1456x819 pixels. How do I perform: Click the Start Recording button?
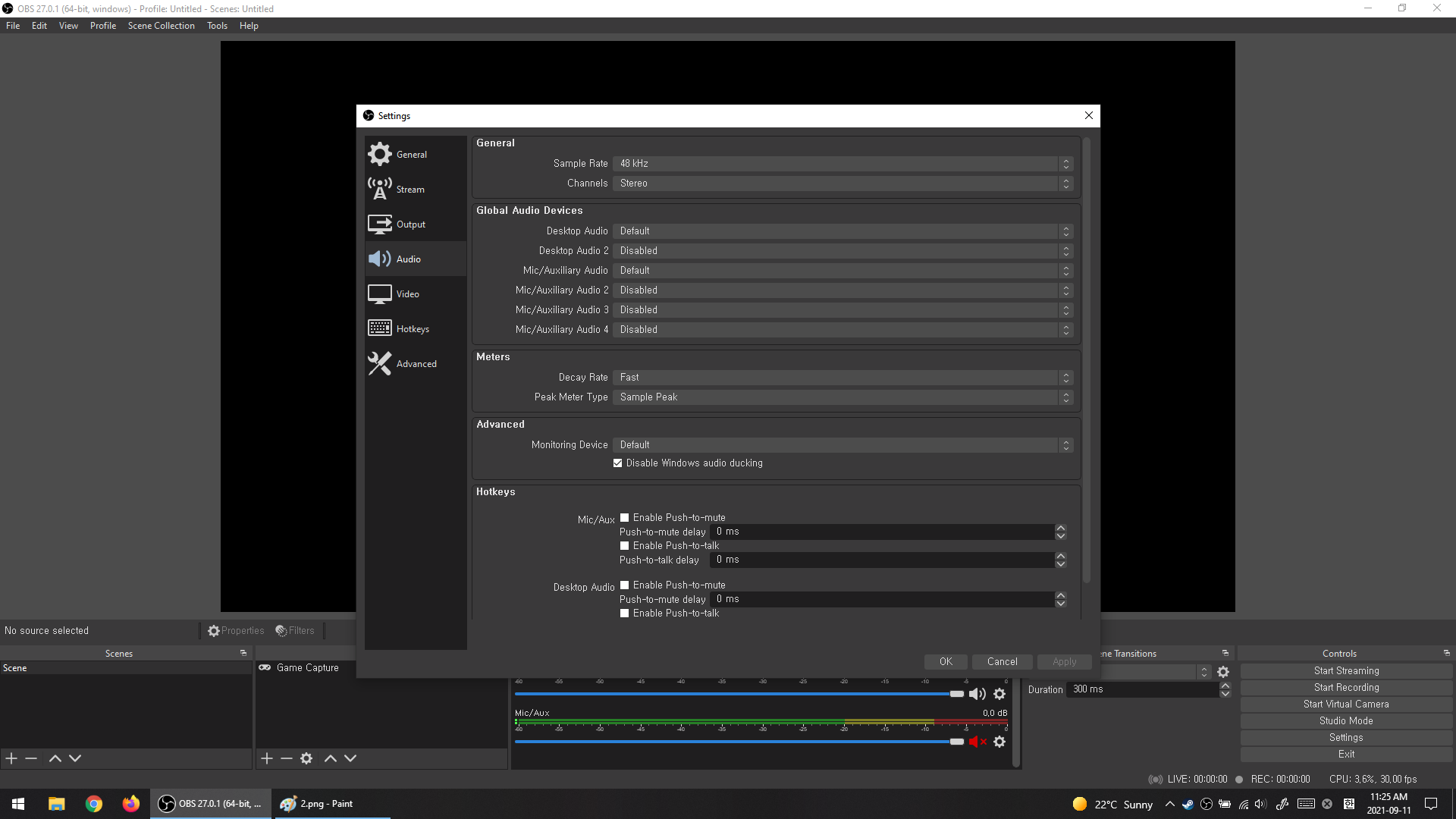[1346, 688]
